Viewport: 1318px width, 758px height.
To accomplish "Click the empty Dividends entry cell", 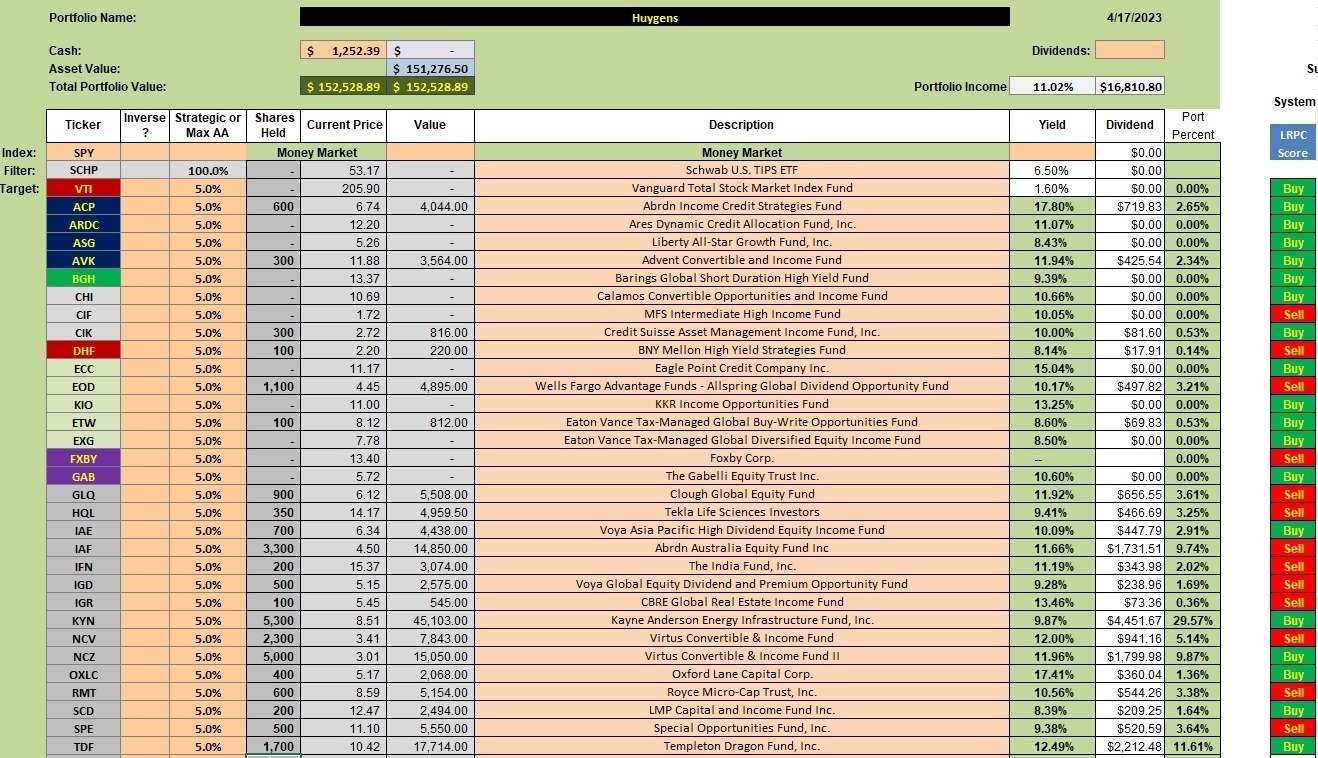I will pyautogui.click(x=1130, y=50).
